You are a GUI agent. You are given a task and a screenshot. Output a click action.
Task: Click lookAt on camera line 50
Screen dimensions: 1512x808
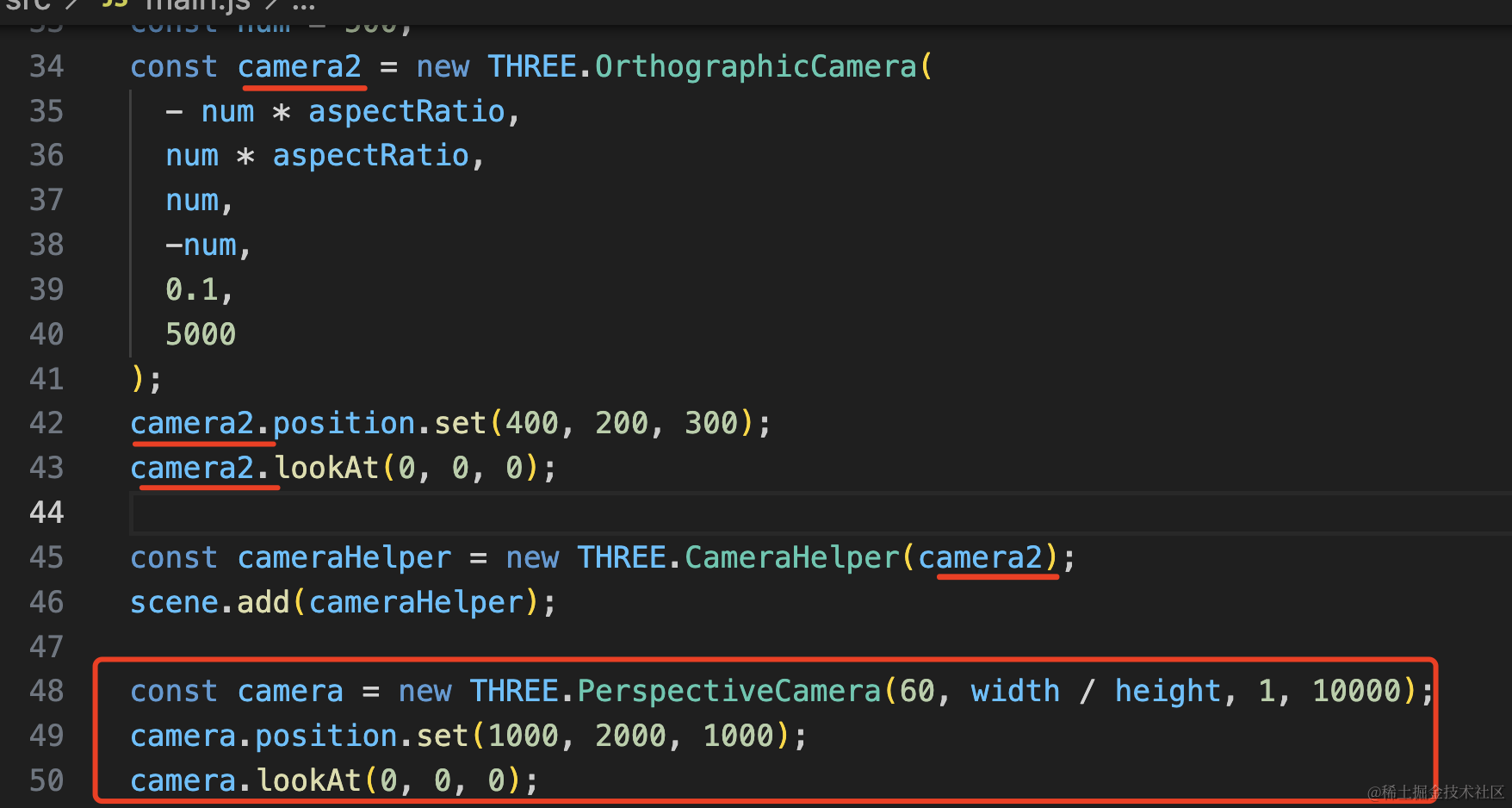[308, 780]
